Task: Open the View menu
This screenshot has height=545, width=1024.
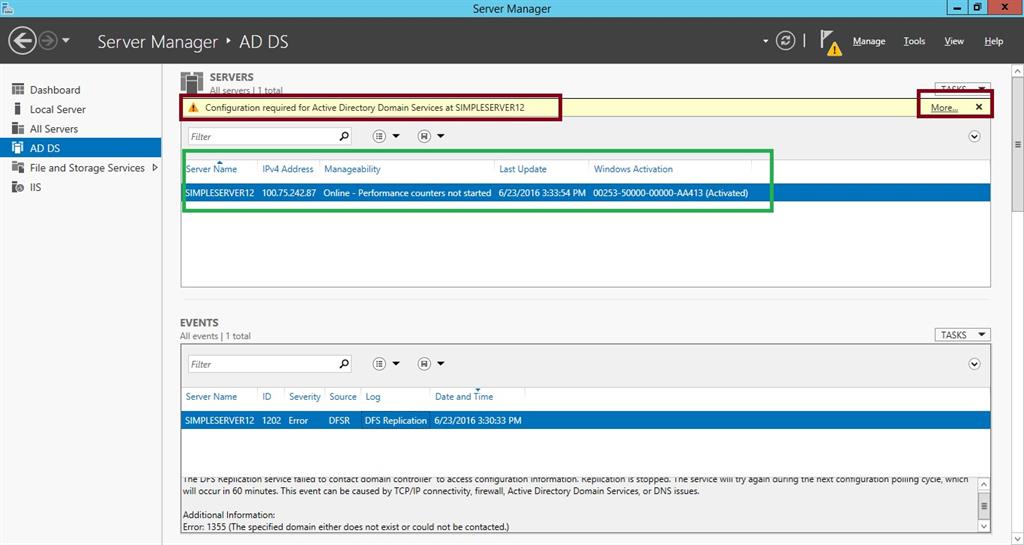Action: [953, 41]
